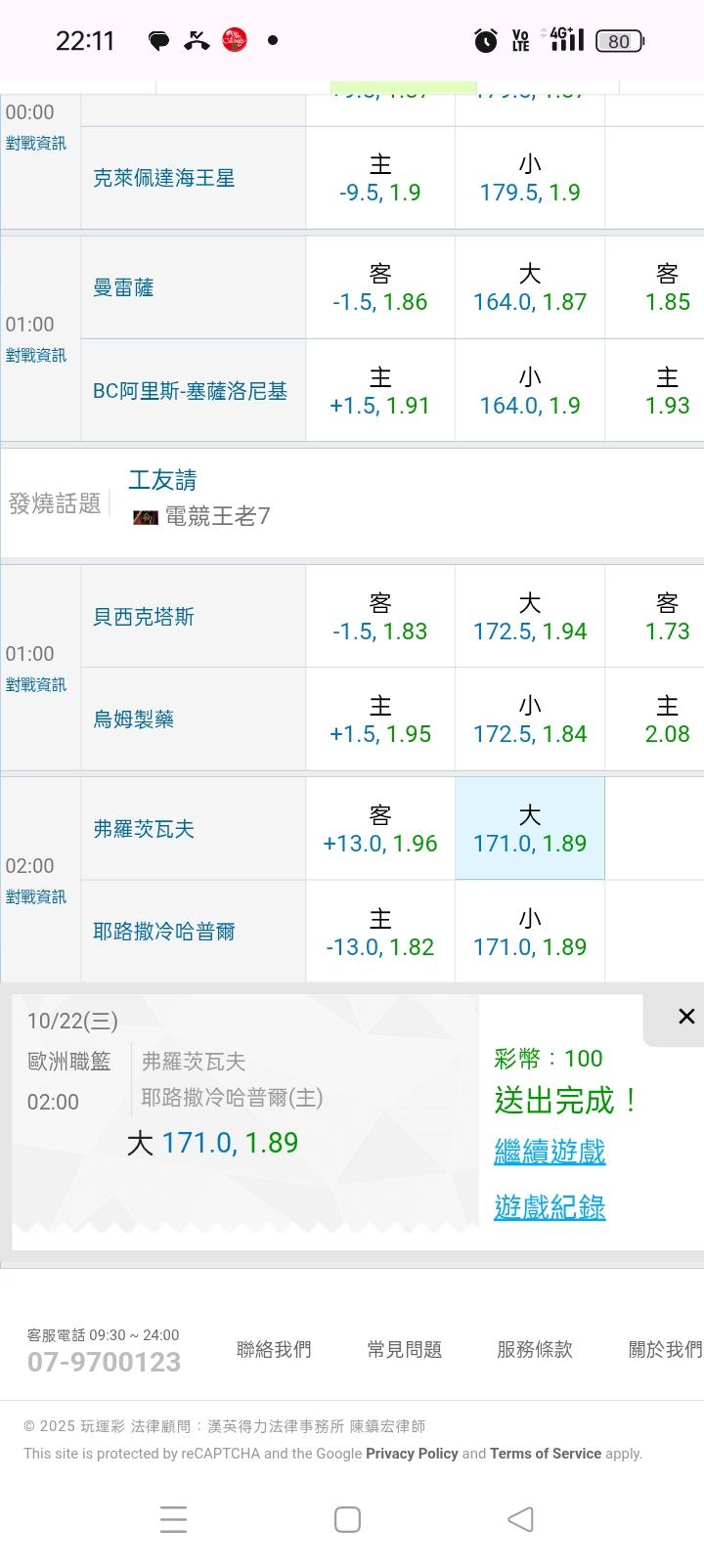Tap the missed call status icon

(x=197, y=41)
